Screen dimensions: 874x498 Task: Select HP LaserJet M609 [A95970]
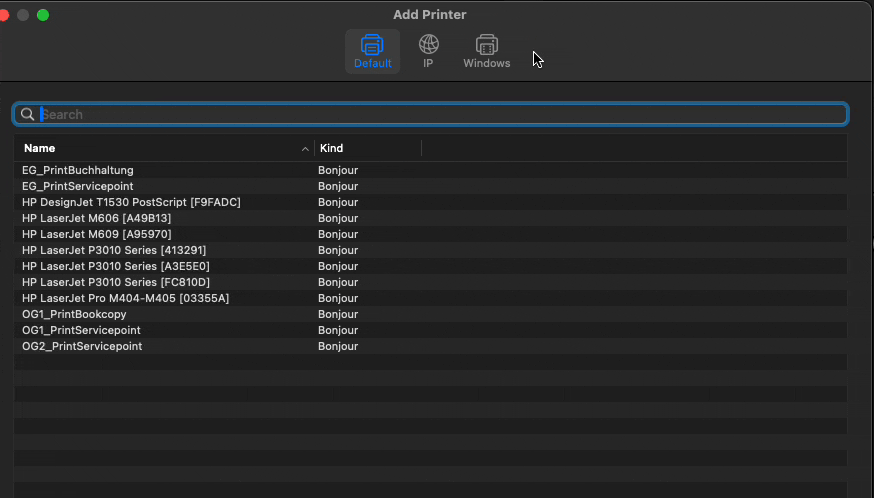[97, 234]
